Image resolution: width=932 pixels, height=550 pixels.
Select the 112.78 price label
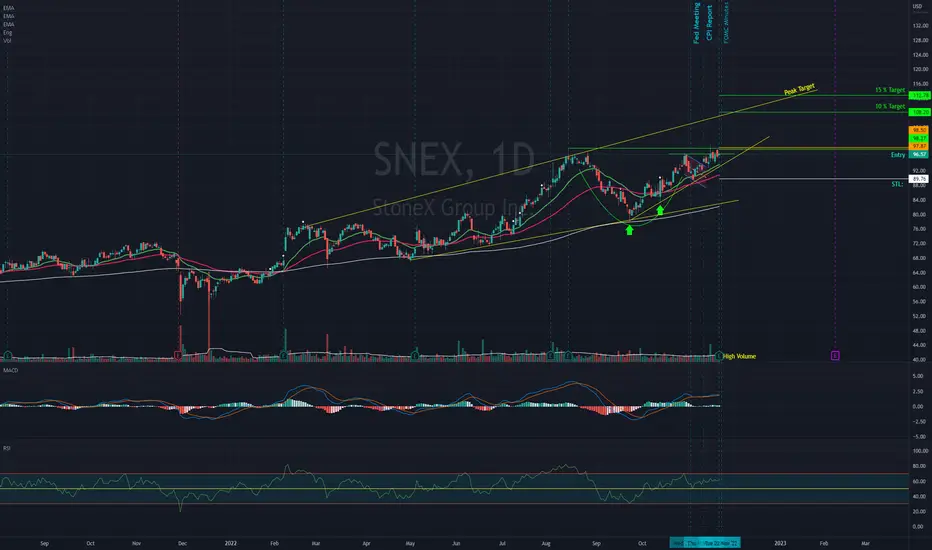[920, 96]
